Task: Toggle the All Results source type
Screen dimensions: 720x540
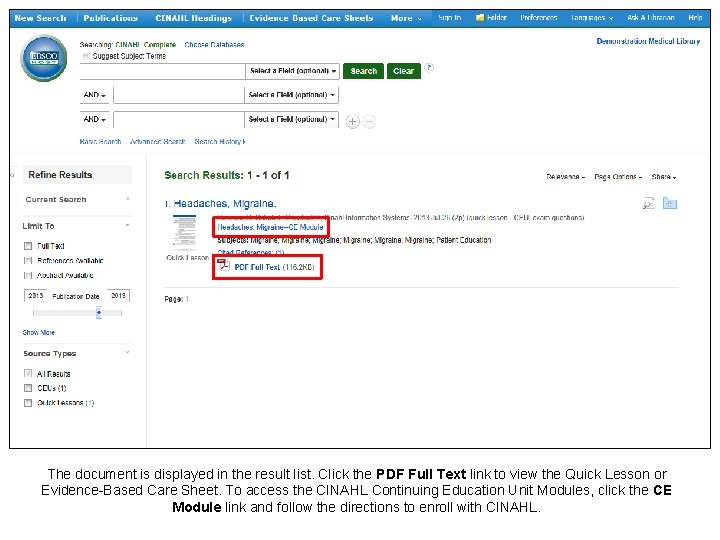Action: (x=28, y=373)
